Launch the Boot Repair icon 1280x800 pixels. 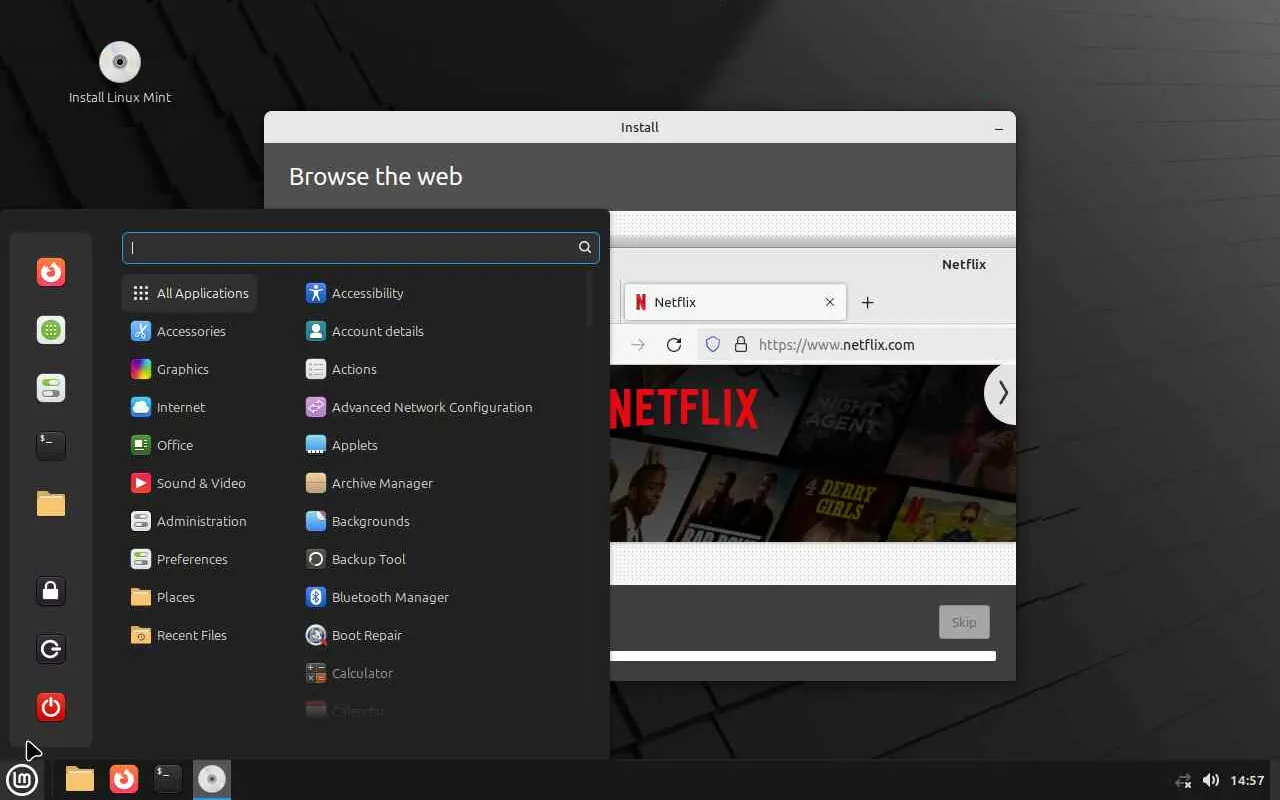point(316,635)
